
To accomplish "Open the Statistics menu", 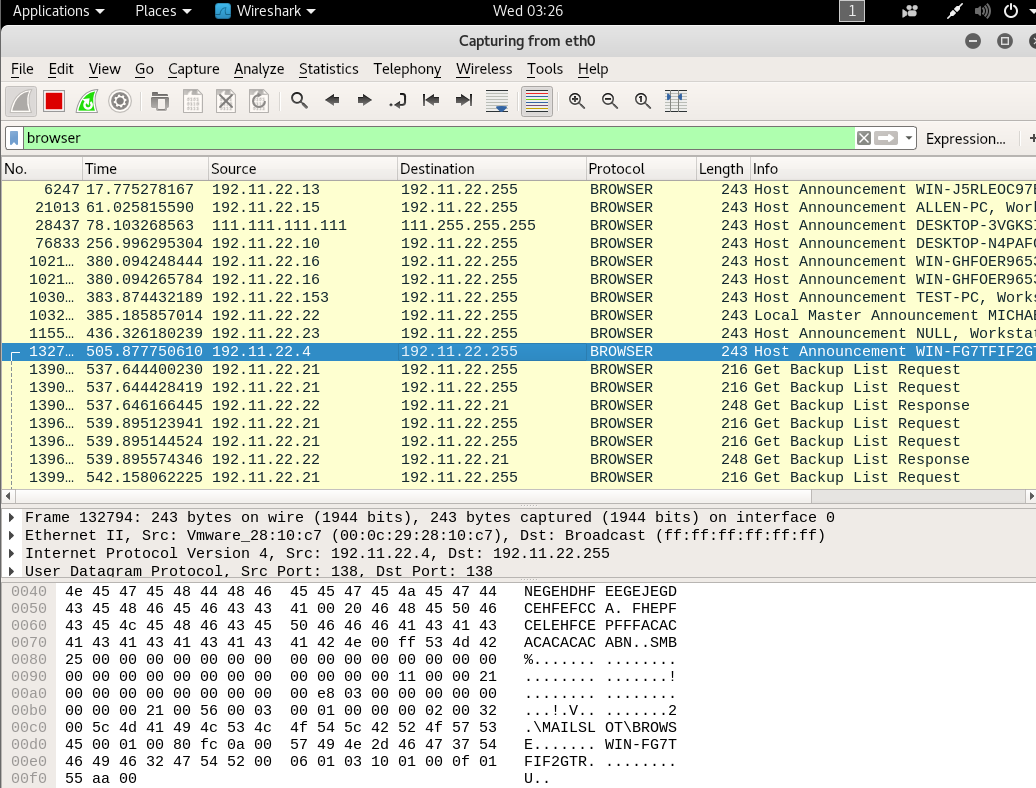I will coord(328,69).
